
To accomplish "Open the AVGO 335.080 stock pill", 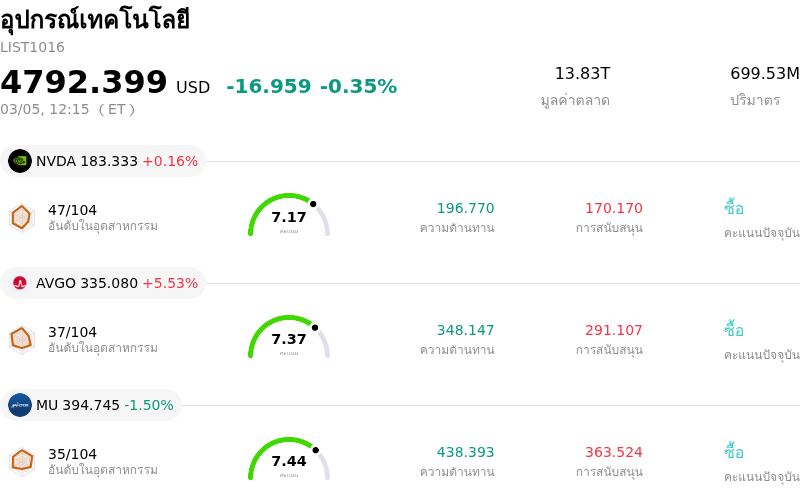I will click(104, 283).
